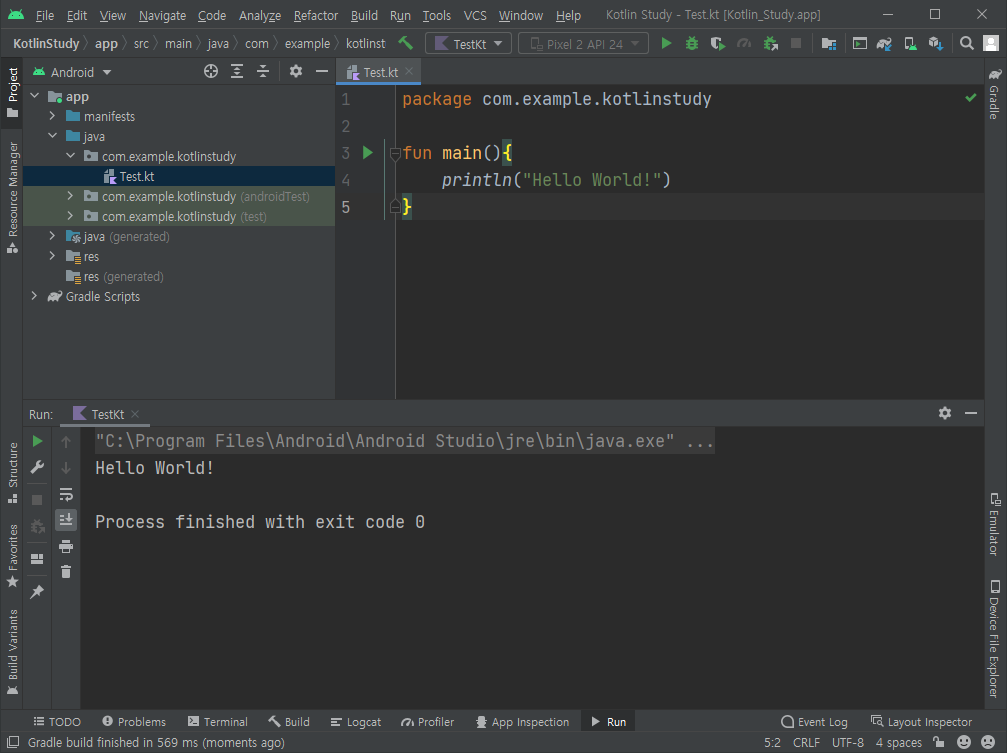Sync project with Gradle files icon
This screenshot has width=1007, height=753.
[x=884, y=43]
